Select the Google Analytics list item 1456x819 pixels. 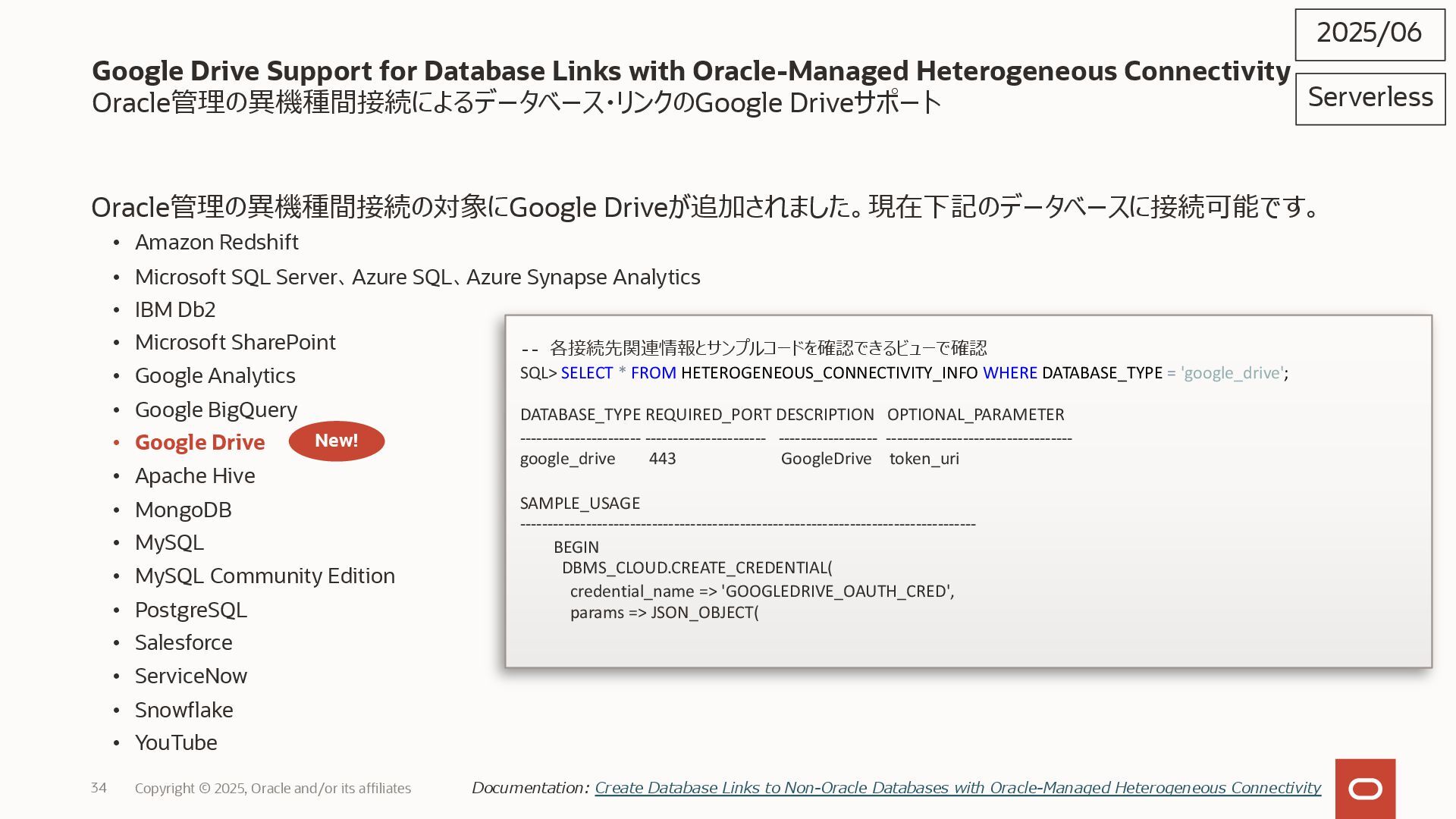click(215, 375)
